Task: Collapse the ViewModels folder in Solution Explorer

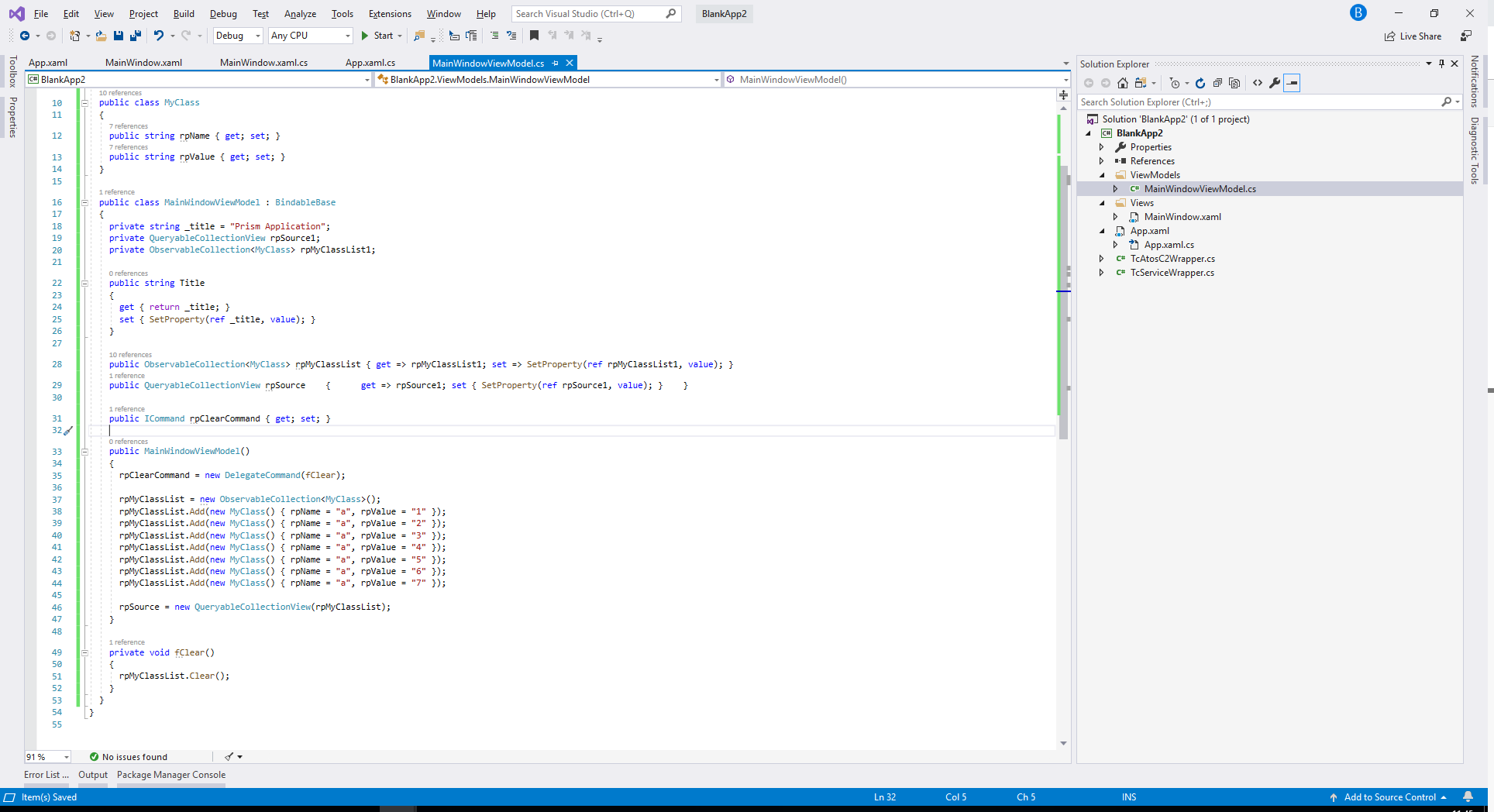Action: click(x=1102, y=175)
